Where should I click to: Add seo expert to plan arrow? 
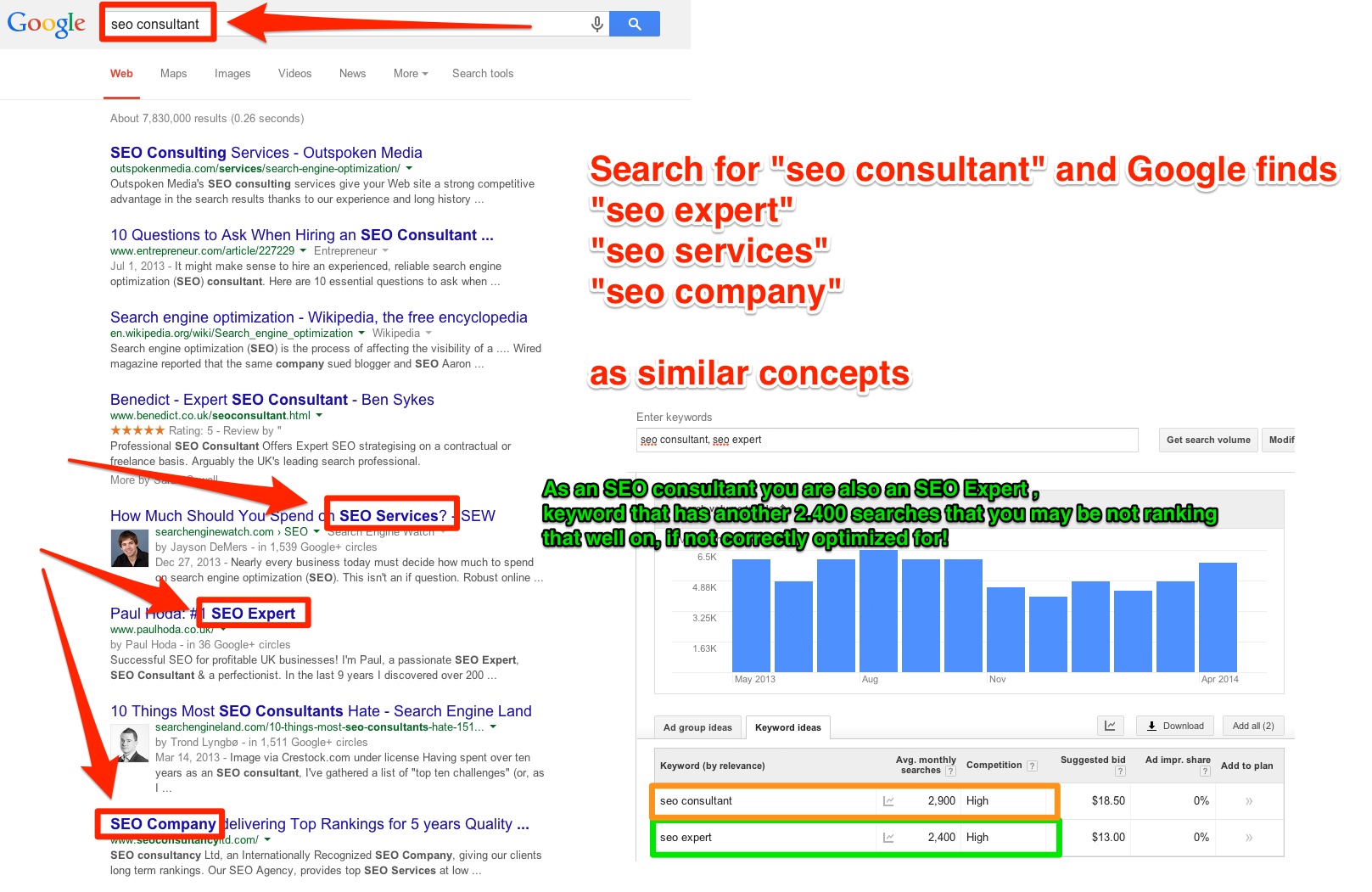pyautogui.click(x=1248, y=838)
